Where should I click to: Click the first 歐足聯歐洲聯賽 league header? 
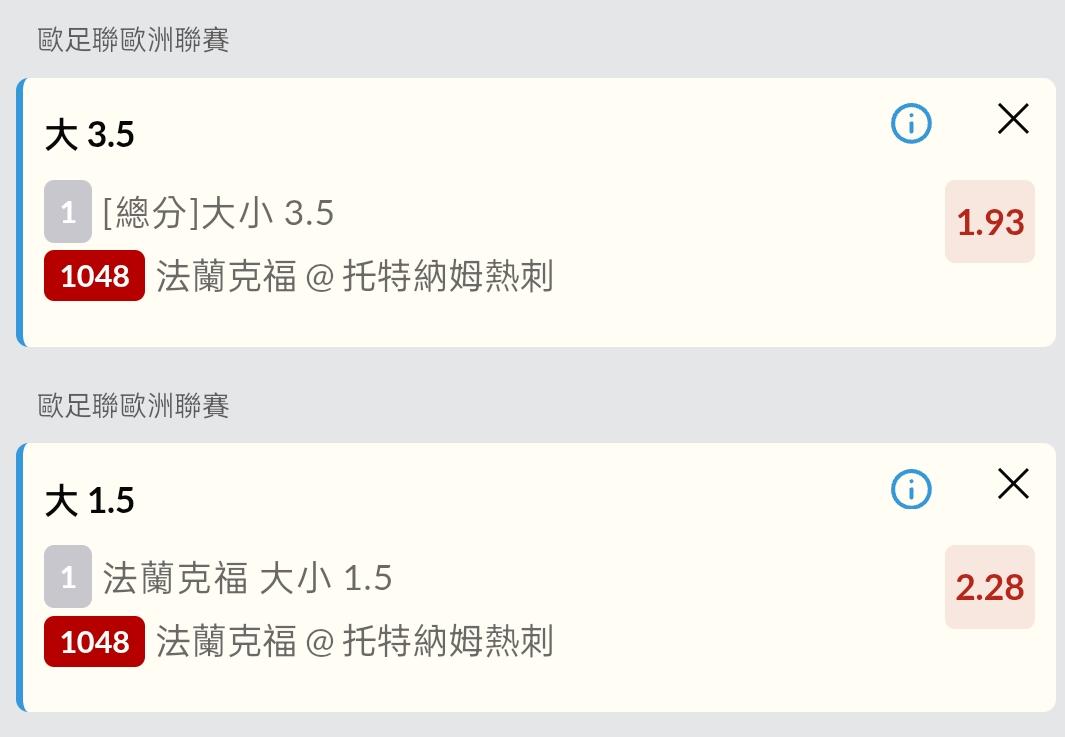pyautogui.click(x=133, y=39)
